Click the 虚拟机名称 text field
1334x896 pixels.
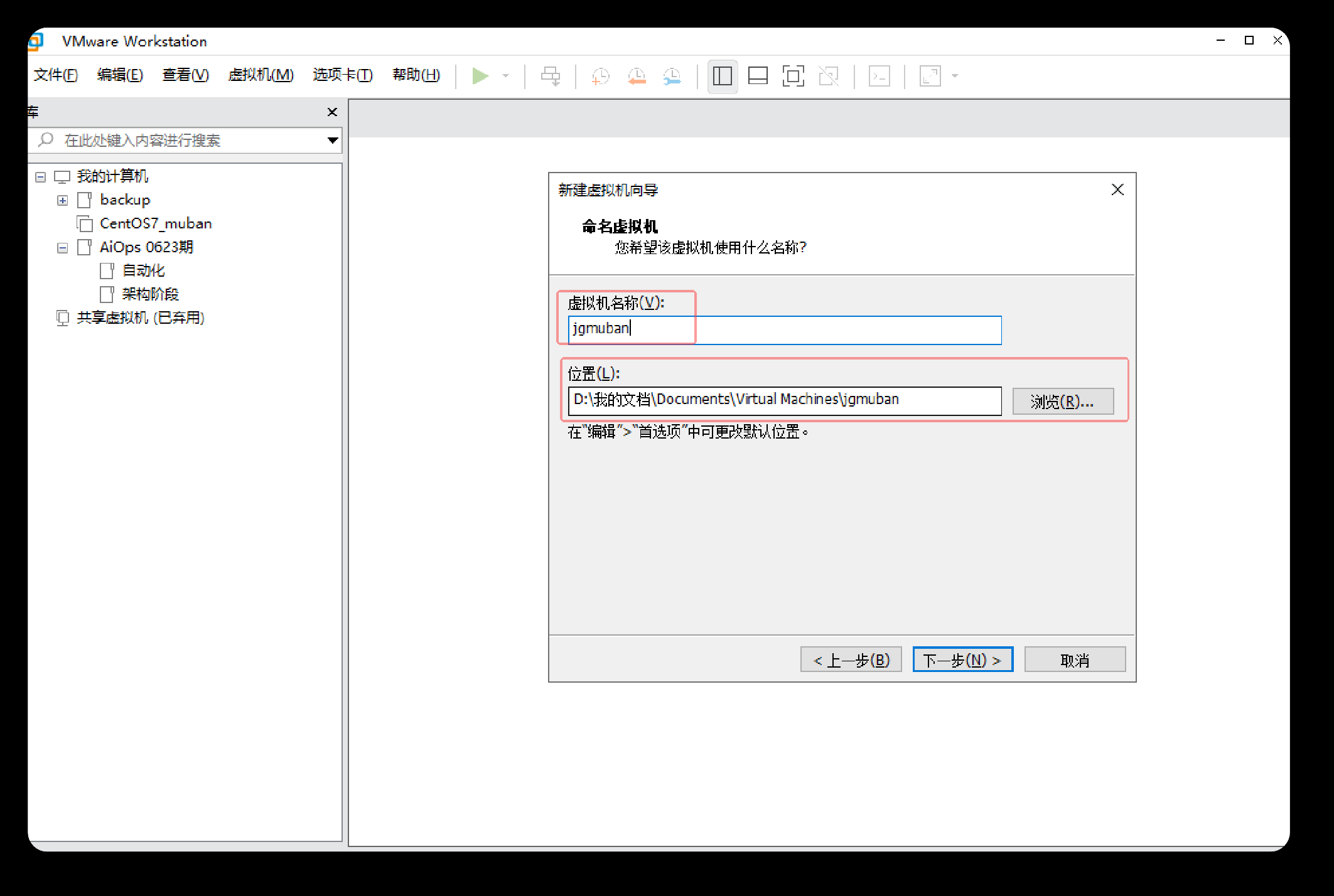pos(785,330)
